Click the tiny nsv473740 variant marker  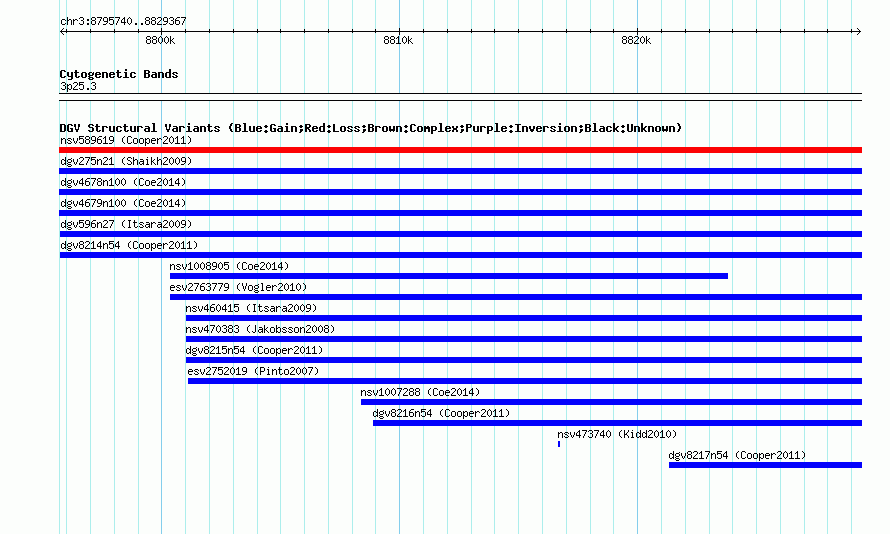point(559,444)
